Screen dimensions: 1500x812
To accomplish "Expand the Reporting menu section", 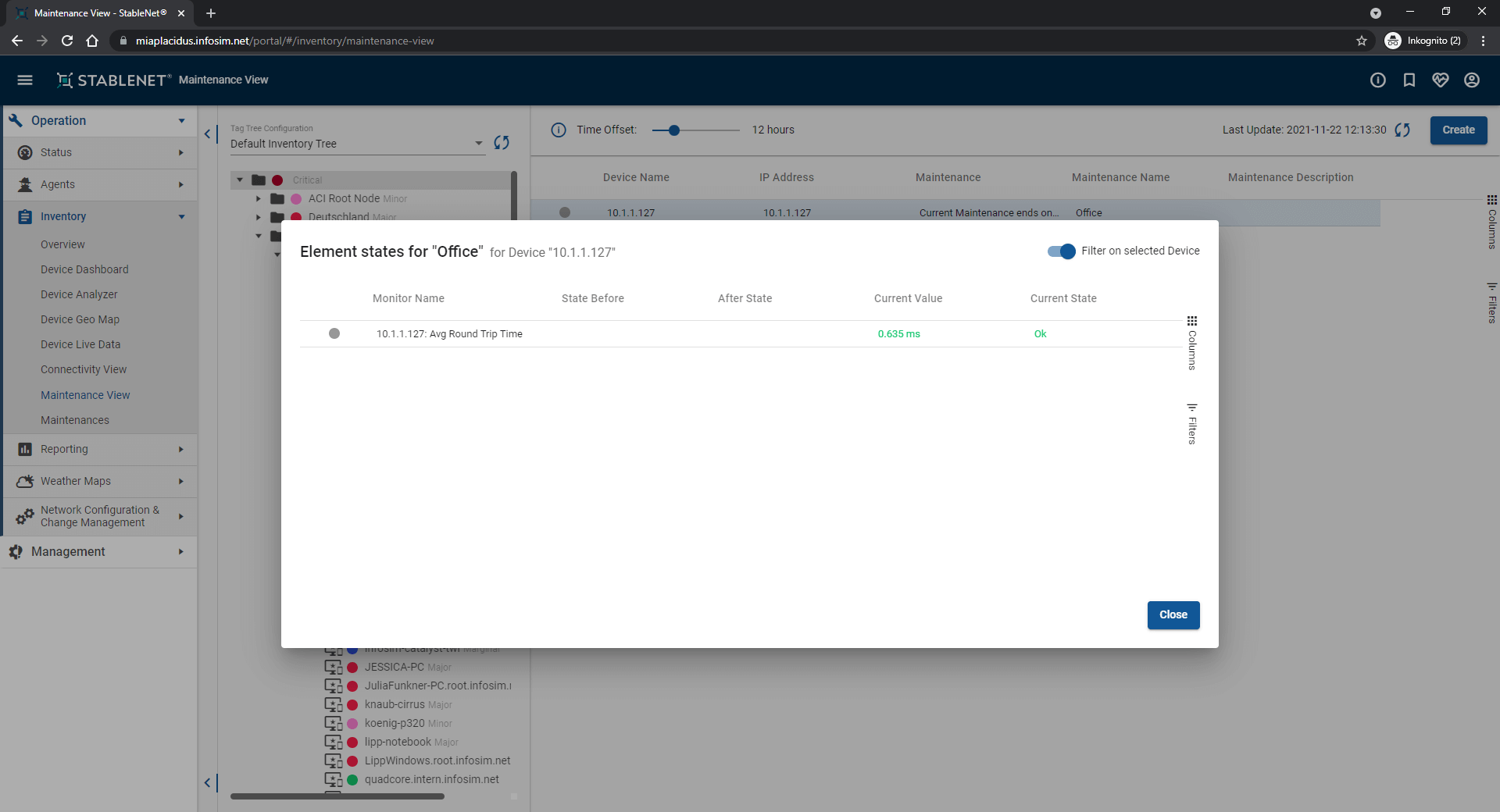I will 100,449.
